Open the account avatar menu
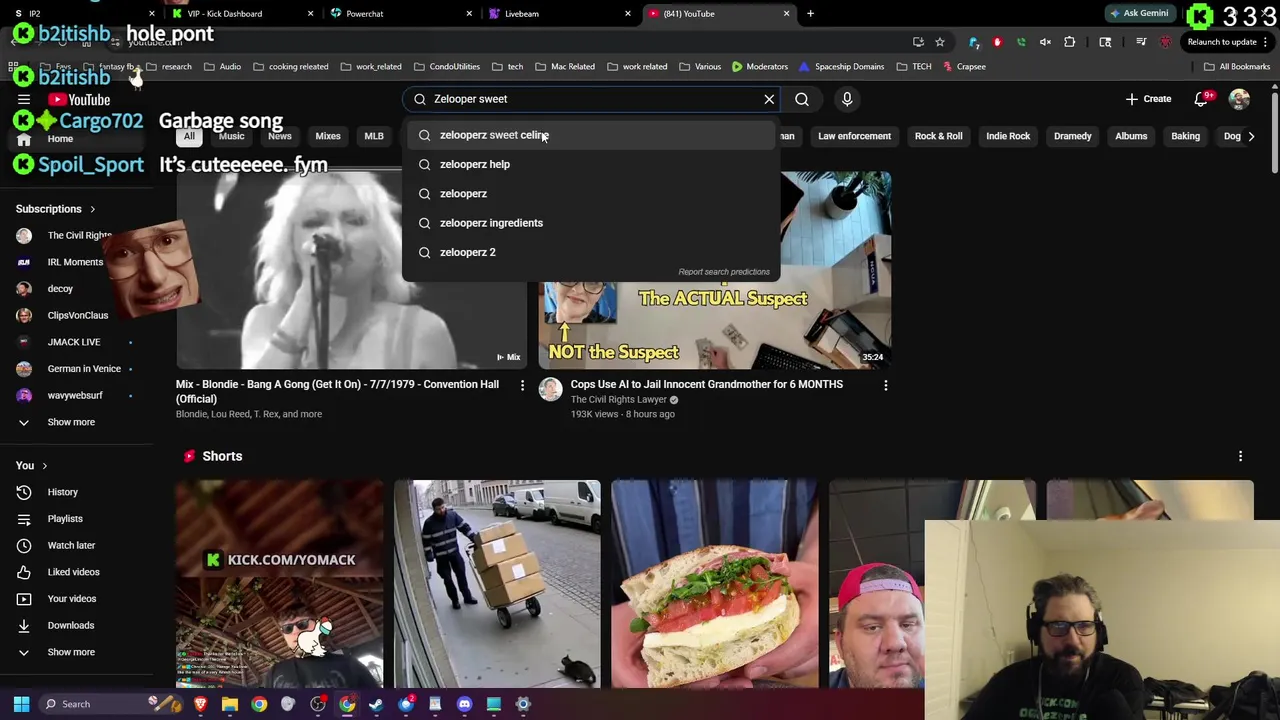 (1240, 99)
